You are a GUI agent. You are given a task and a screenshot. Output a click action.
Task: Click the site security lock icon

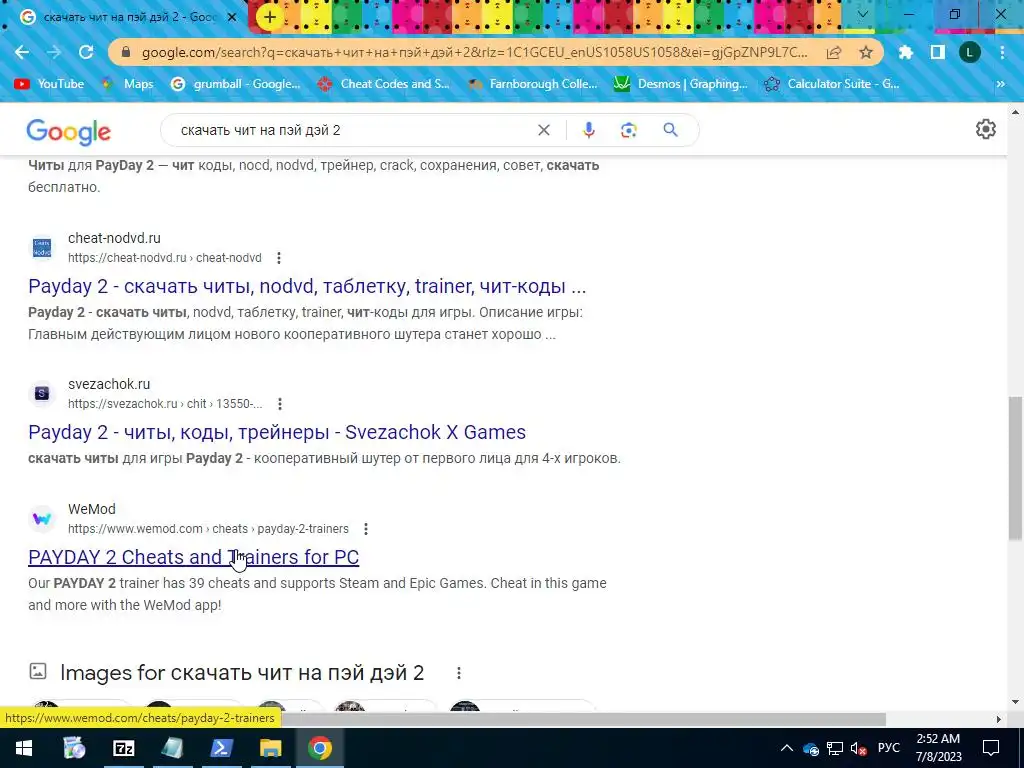click(x=125, y=52)
